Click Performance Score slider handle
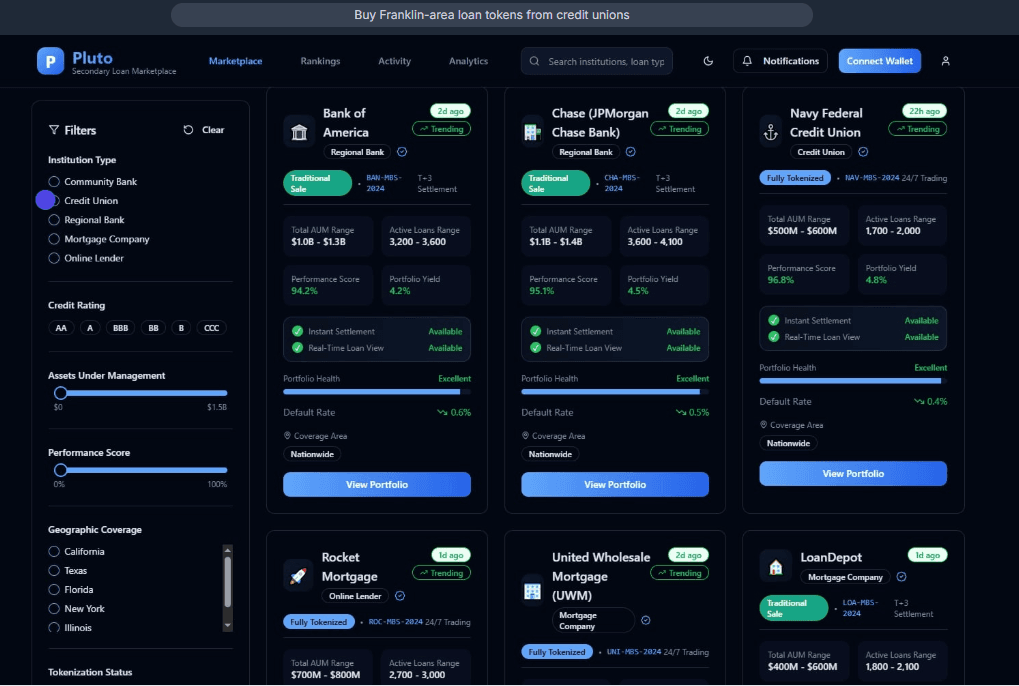1019x686 pixels. click(60, 470)
